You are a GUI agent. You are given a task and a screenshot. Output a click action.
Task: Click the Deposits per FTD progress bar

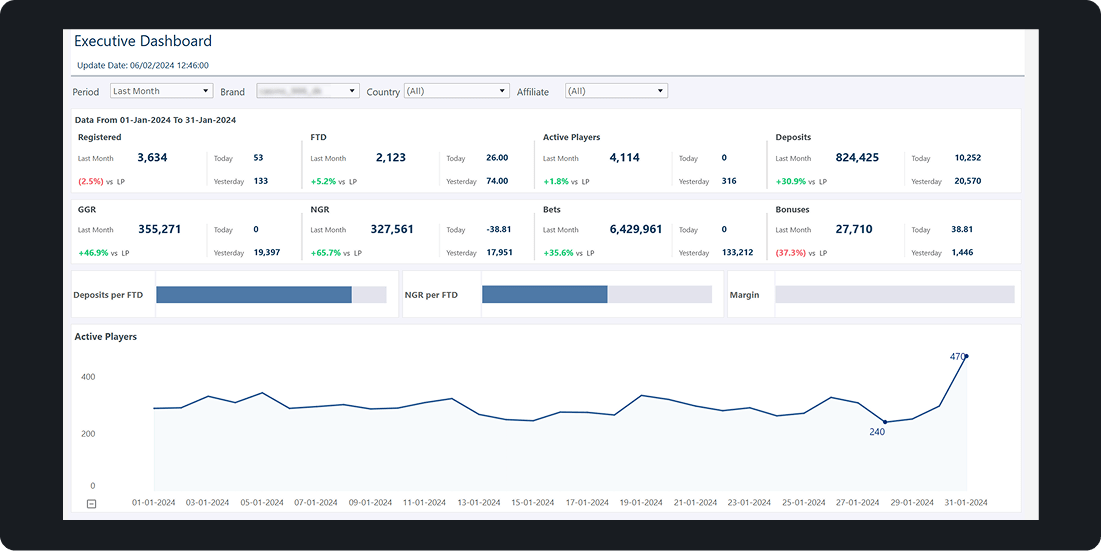click(270, 295)
